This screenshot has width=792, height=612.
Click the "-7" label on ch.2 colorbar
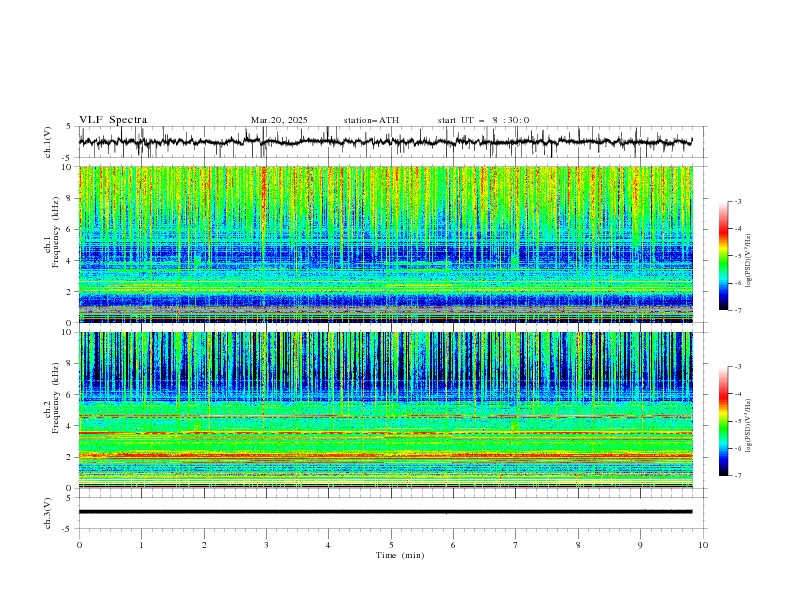(x=737, y=476)
